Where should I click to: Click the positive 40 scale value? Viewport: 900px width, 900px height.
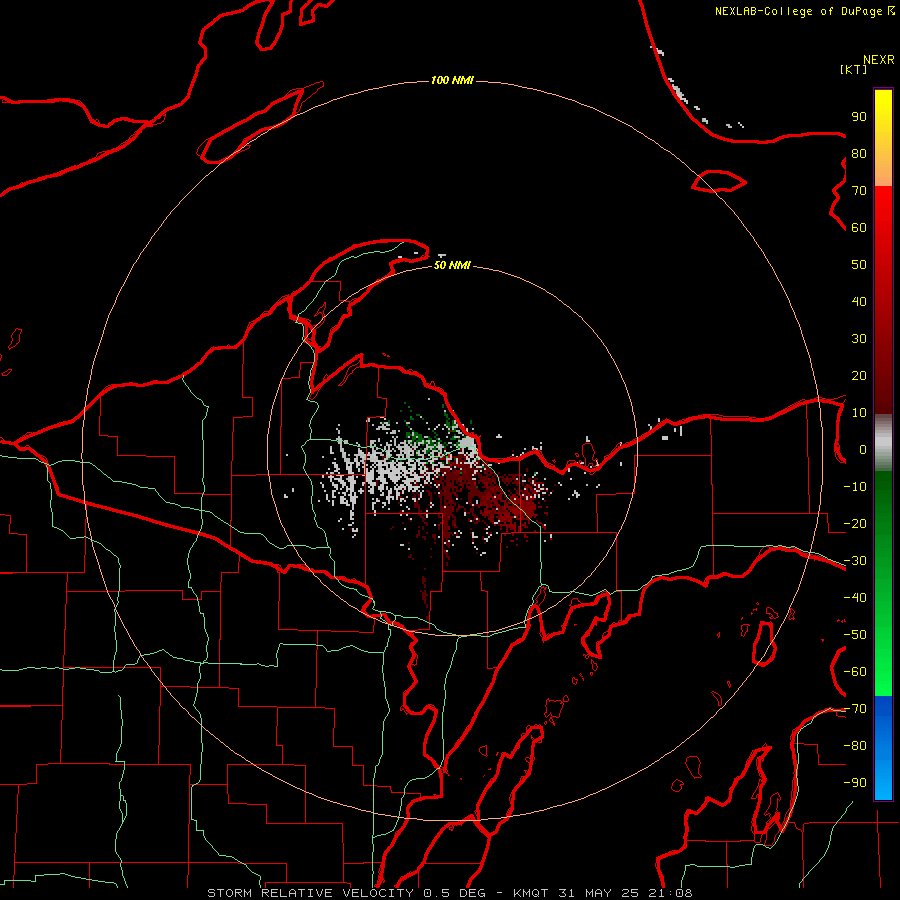tap(859, 301)
